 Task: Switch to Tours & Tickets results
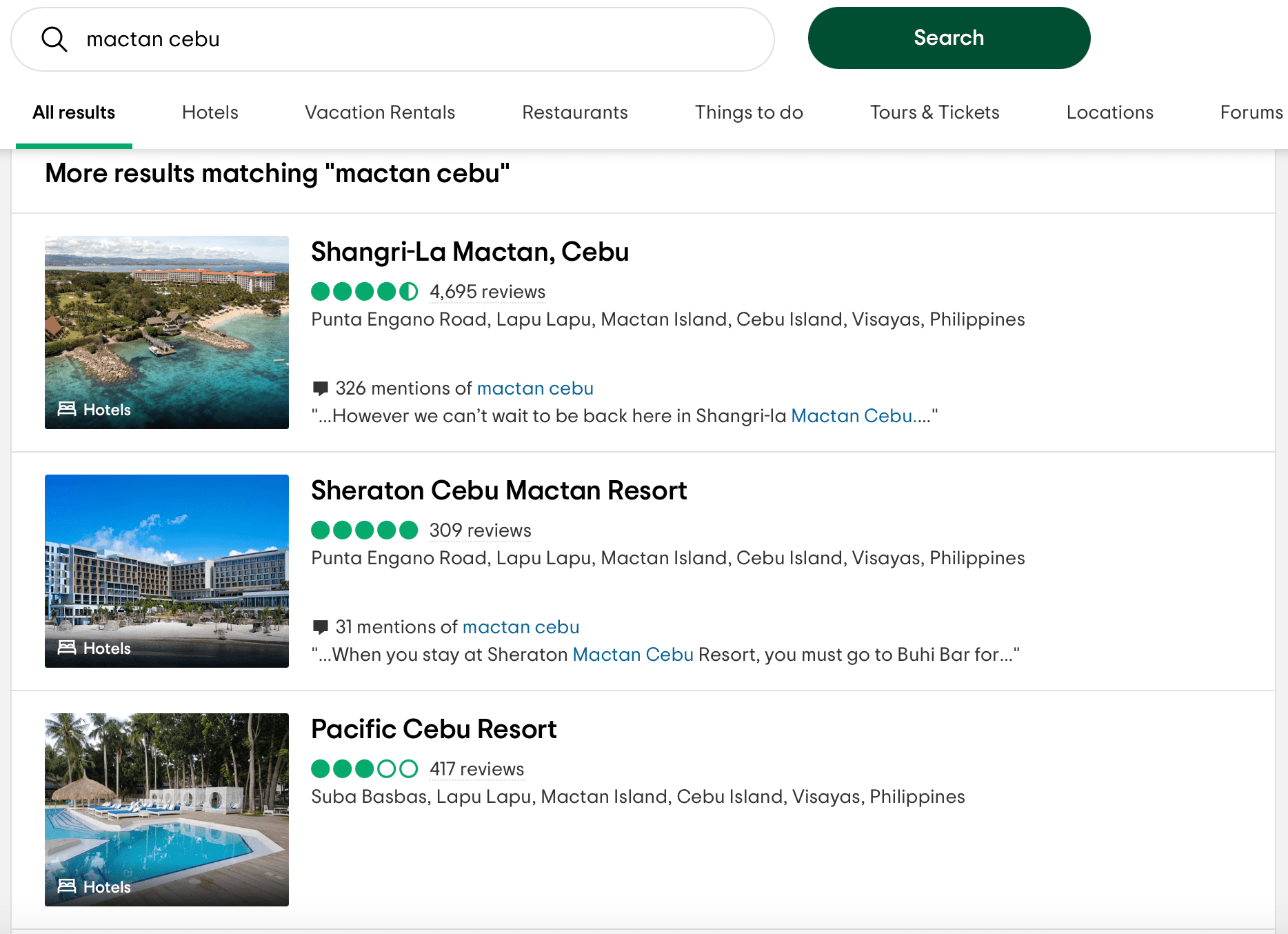click(x=934, y=112)
